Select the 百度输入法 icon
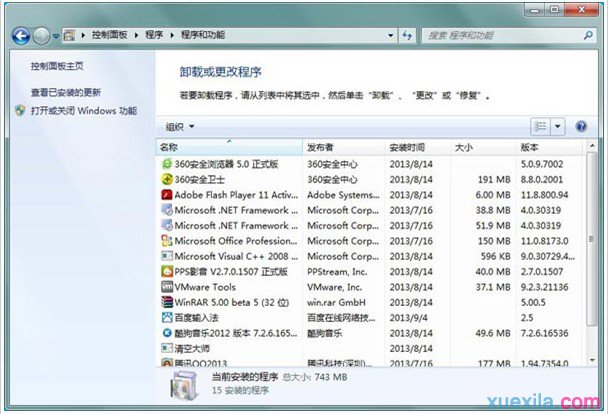608x414 pixels. pos(167,318)
